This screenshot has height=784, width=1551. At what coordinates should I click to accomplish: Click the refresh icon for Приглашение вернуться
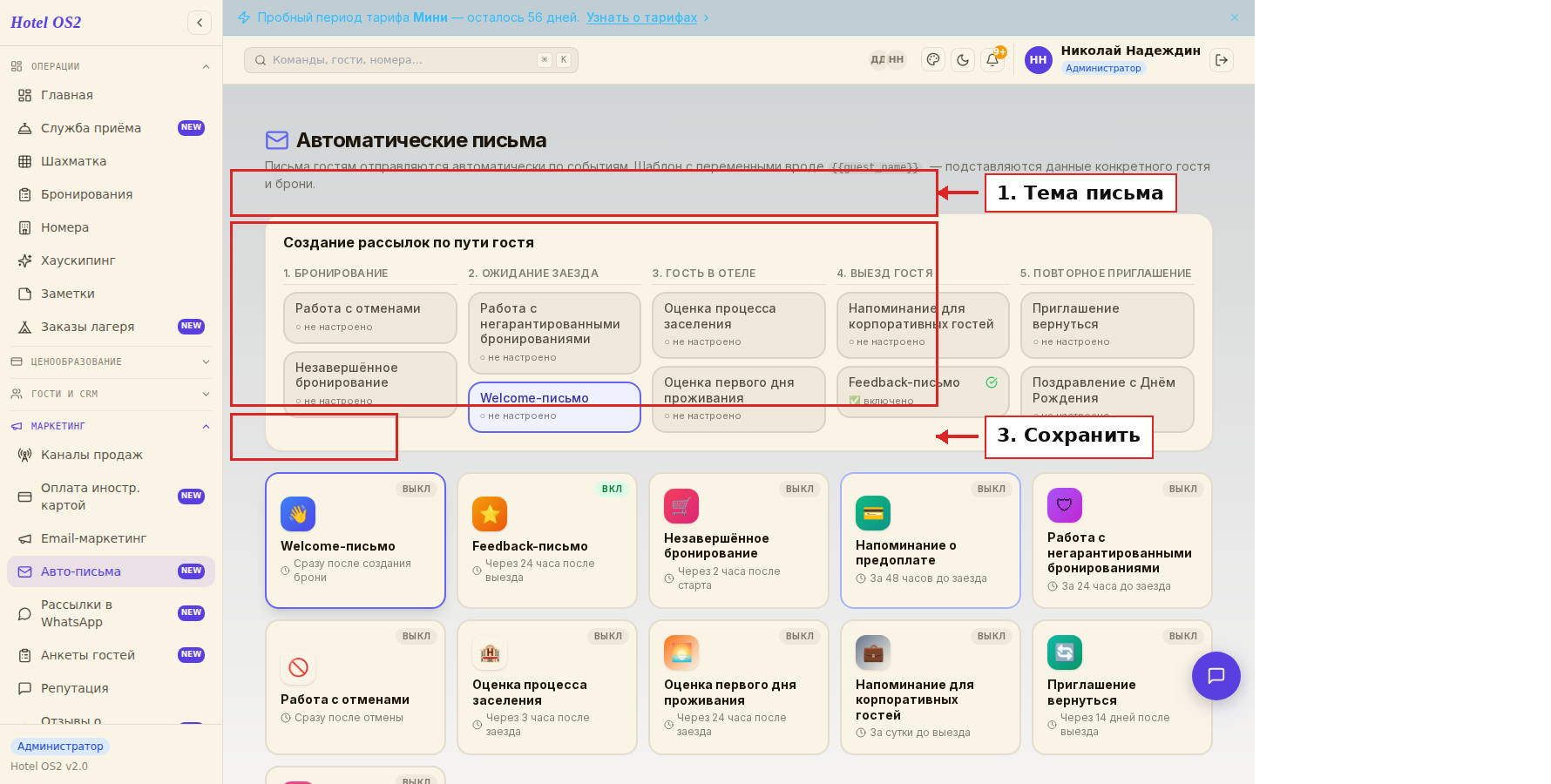pos(1065,652)
